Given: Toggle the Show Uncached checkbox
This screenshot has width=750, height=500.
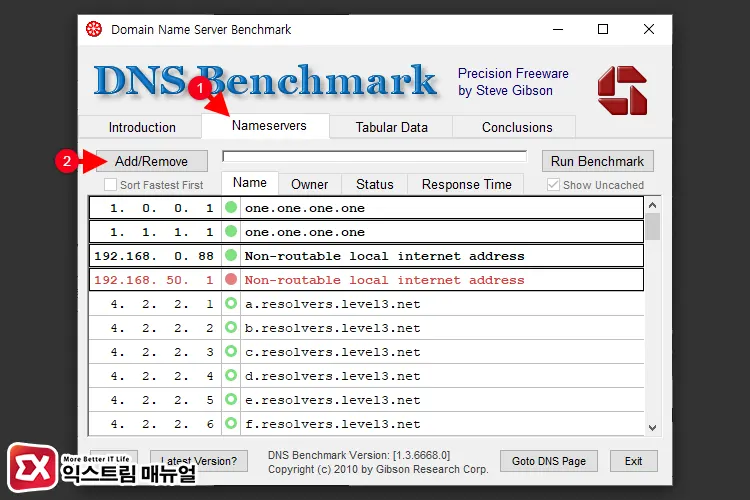Looking at the screenshot, I should coord(554,185).
